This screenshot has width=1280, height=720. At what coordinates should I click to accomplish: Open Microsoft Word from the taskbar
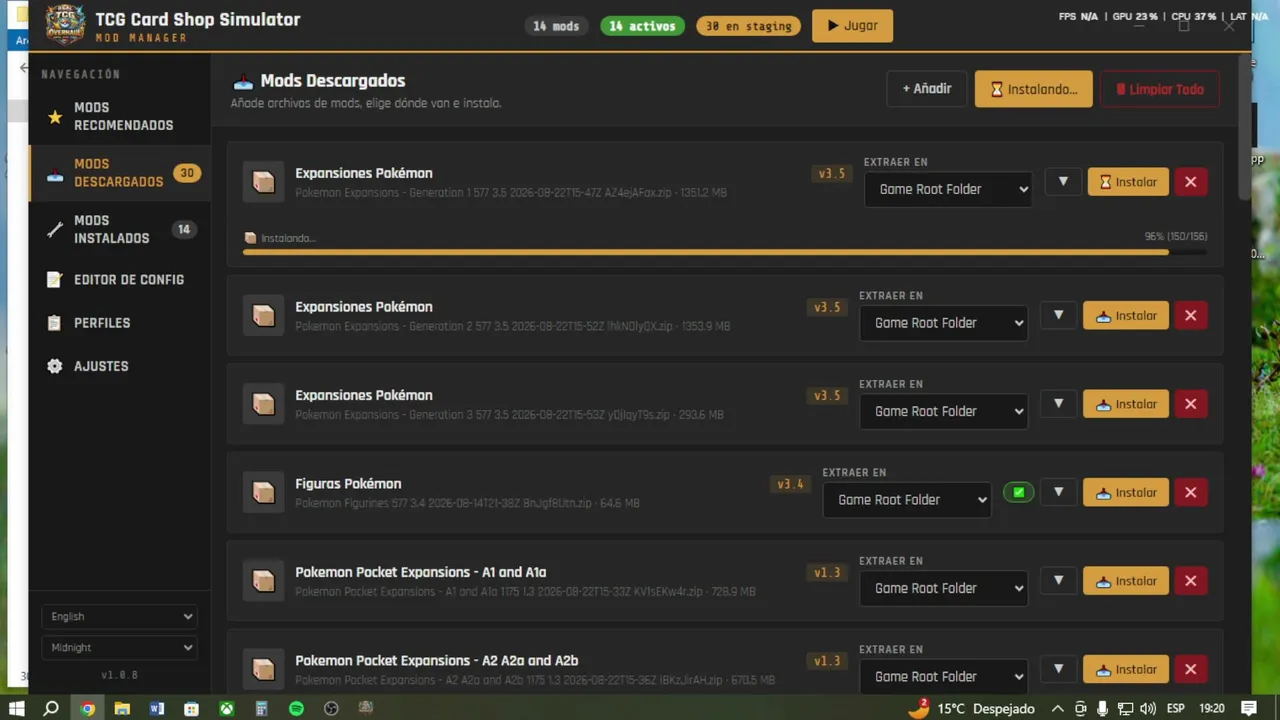point(157,709)
